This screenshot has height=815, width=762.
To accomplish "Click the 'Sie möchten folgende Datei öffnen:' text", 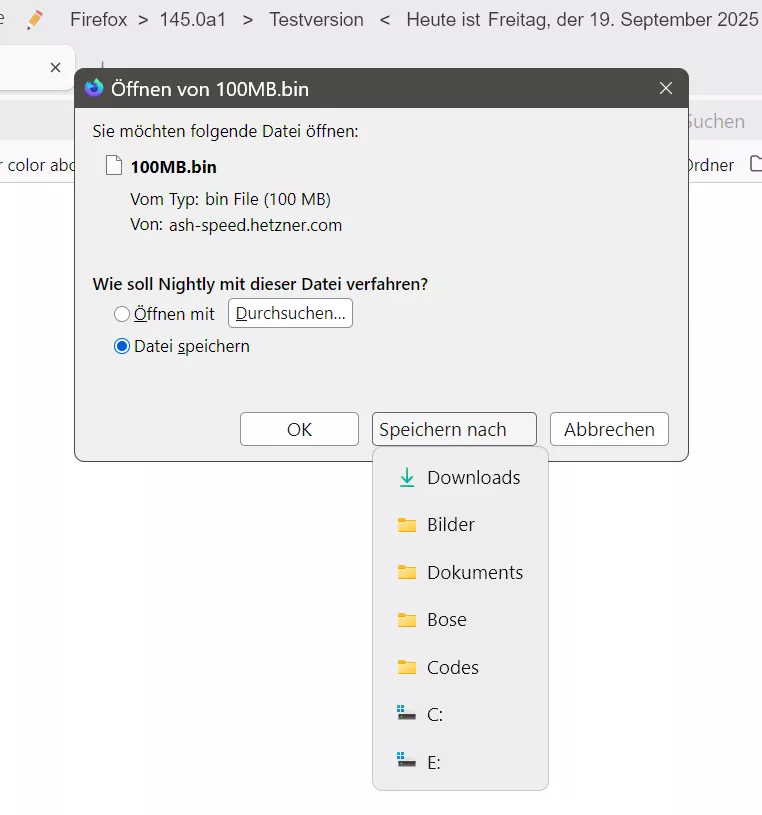I will 225,131.
